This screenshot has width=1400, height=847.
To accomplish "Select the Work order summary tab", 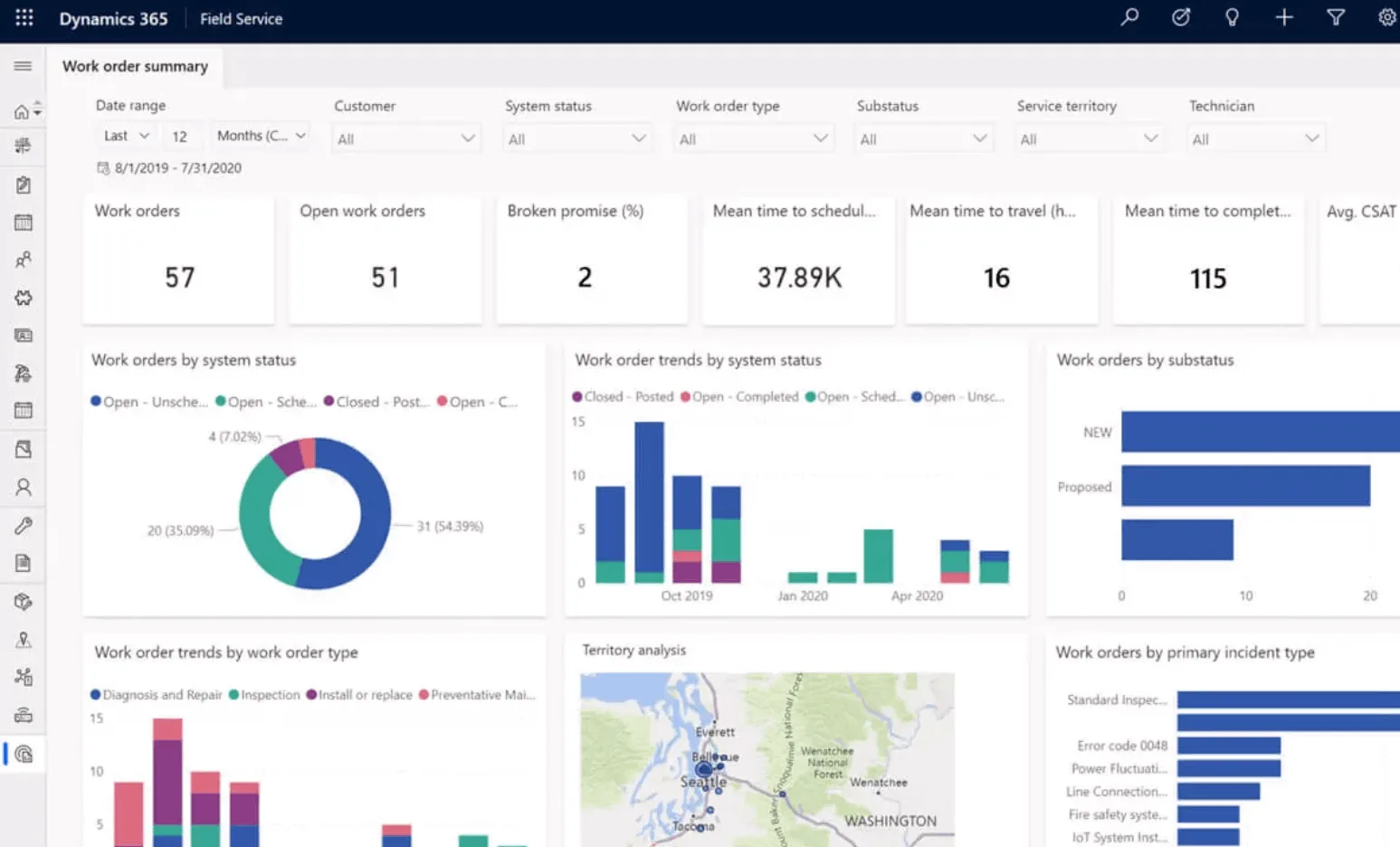I will (x=135, y=66).
